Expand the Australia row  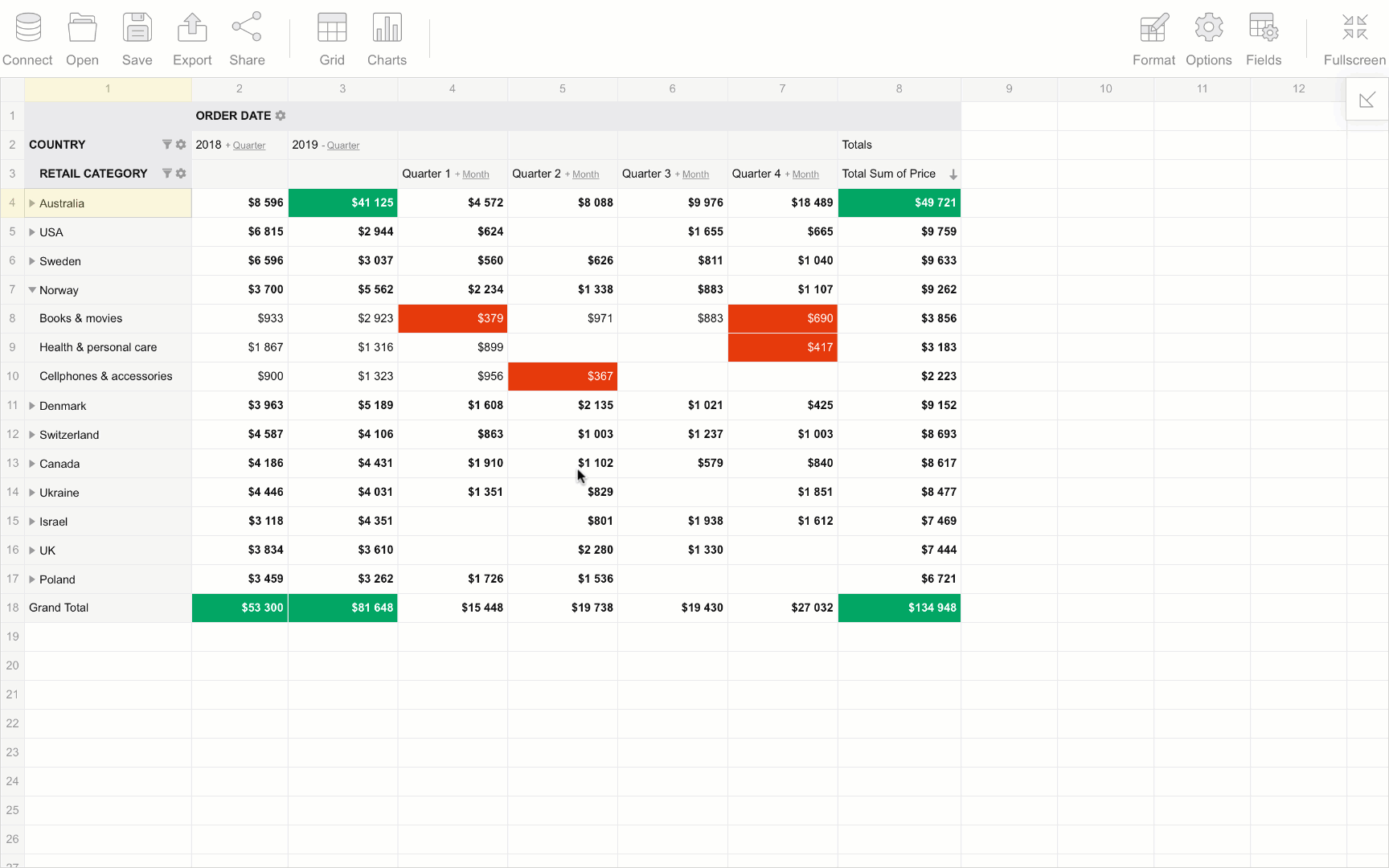(x=32, y=203)
